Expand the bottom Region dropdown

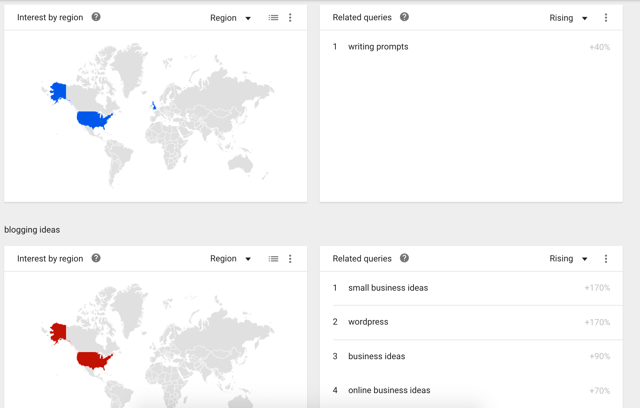[x=230, y=259]
